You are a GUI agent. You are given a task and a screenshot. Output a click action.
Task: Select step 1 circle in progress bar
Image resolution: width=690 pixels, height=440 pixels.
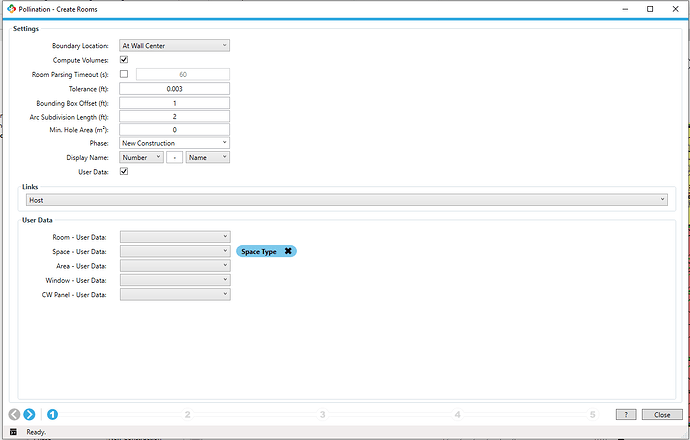pyautogui.click(x=52, y=414)
